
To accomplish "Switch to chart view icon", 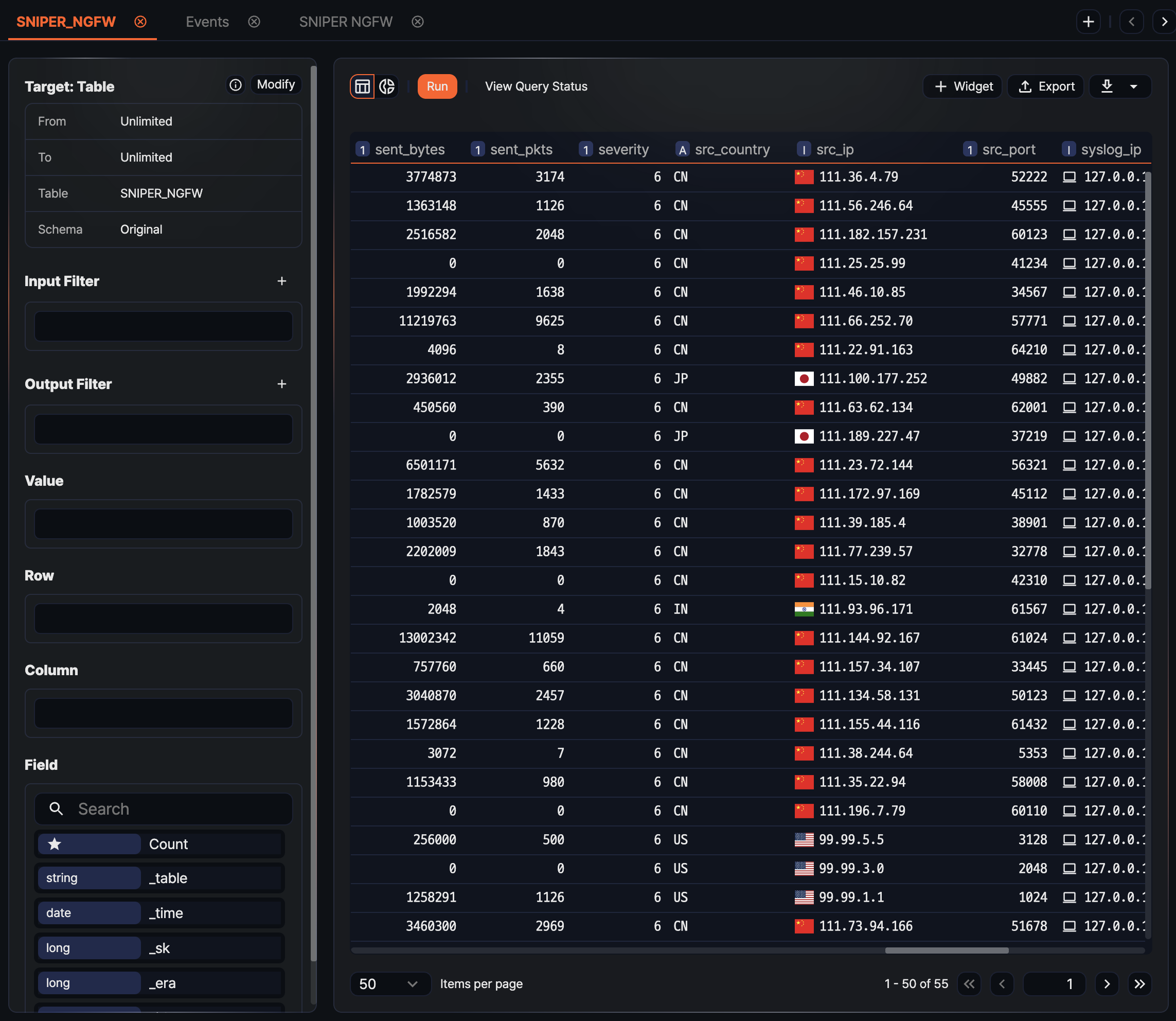I will pos(387,86).
